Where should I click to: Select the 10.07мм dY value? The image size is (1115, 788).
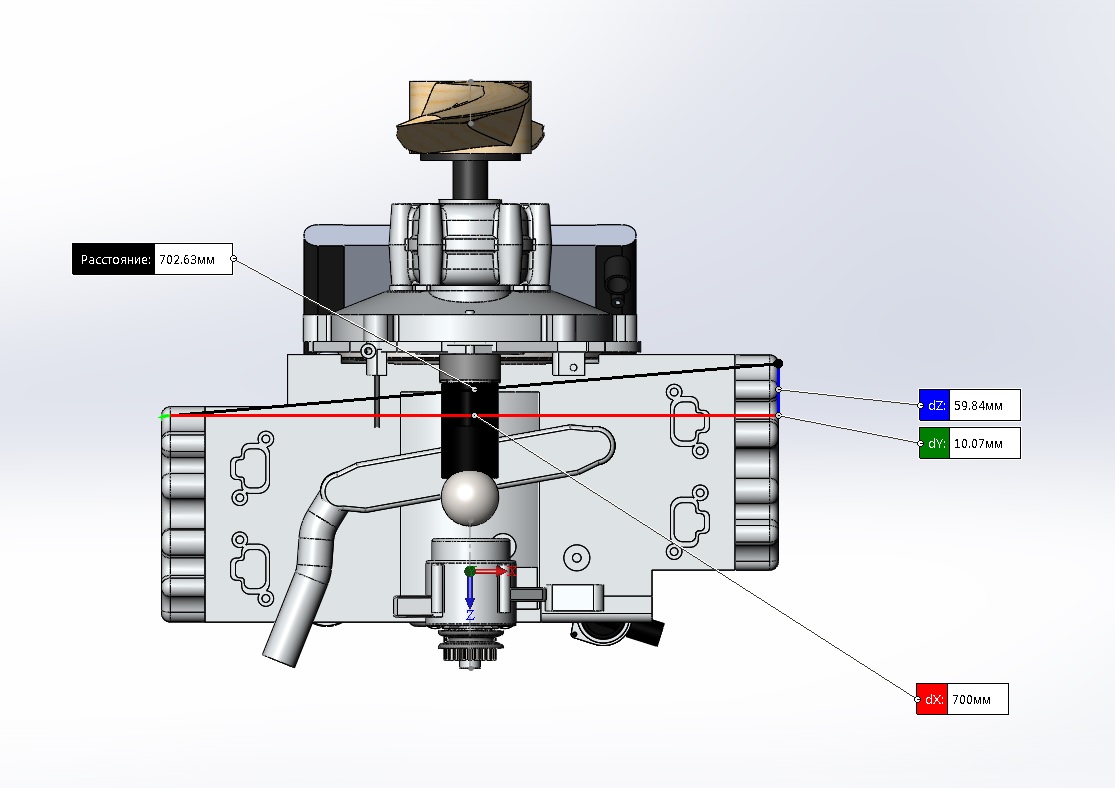click(984, 443)
